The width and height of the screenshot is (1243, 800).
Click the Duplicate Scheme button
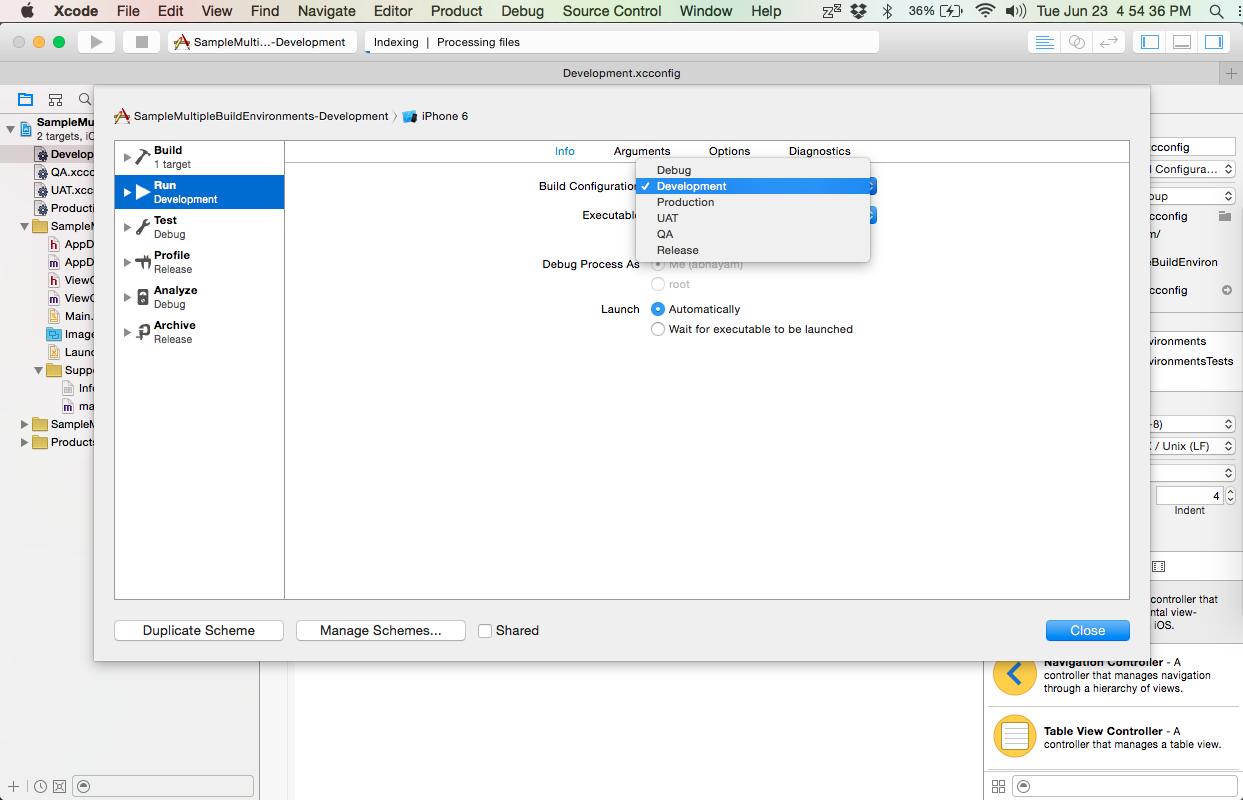[199, 631]
